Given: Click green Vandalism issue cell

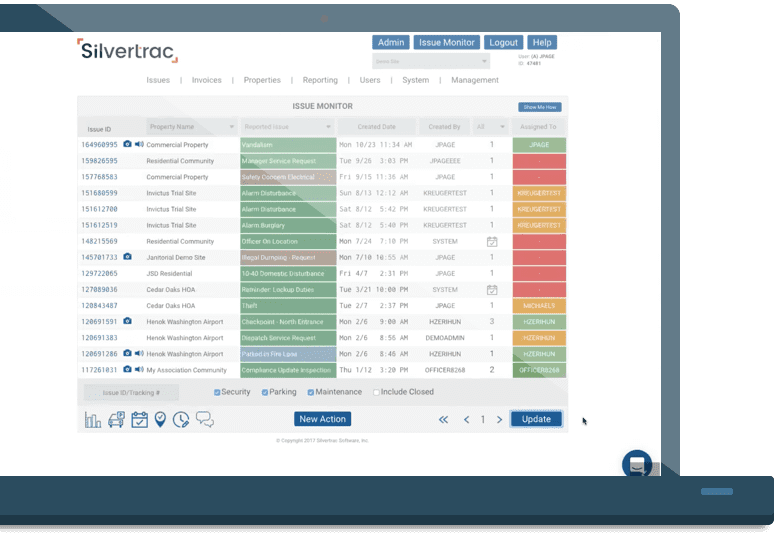Looking at the screenshot, I should pyautogui.click(x=288, y=145).
